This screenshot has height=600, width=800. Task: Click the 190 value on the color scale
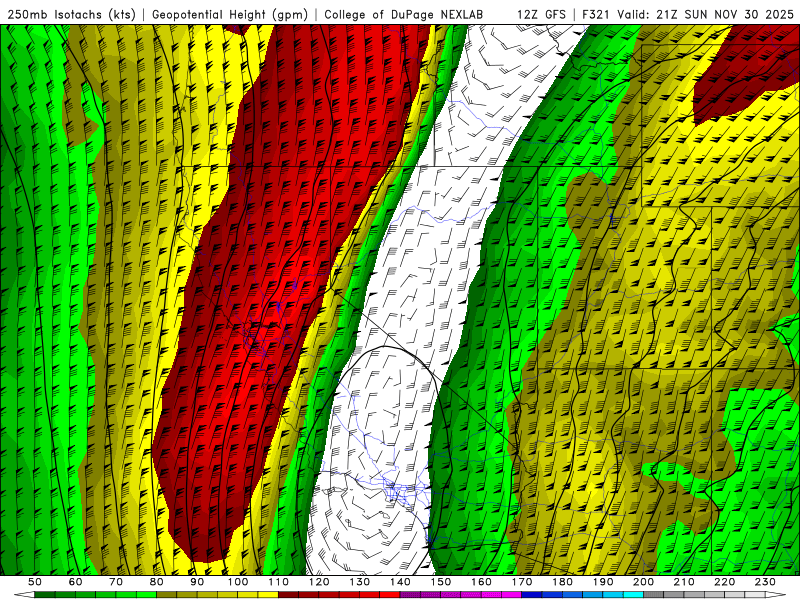click(x=603, y=582)
